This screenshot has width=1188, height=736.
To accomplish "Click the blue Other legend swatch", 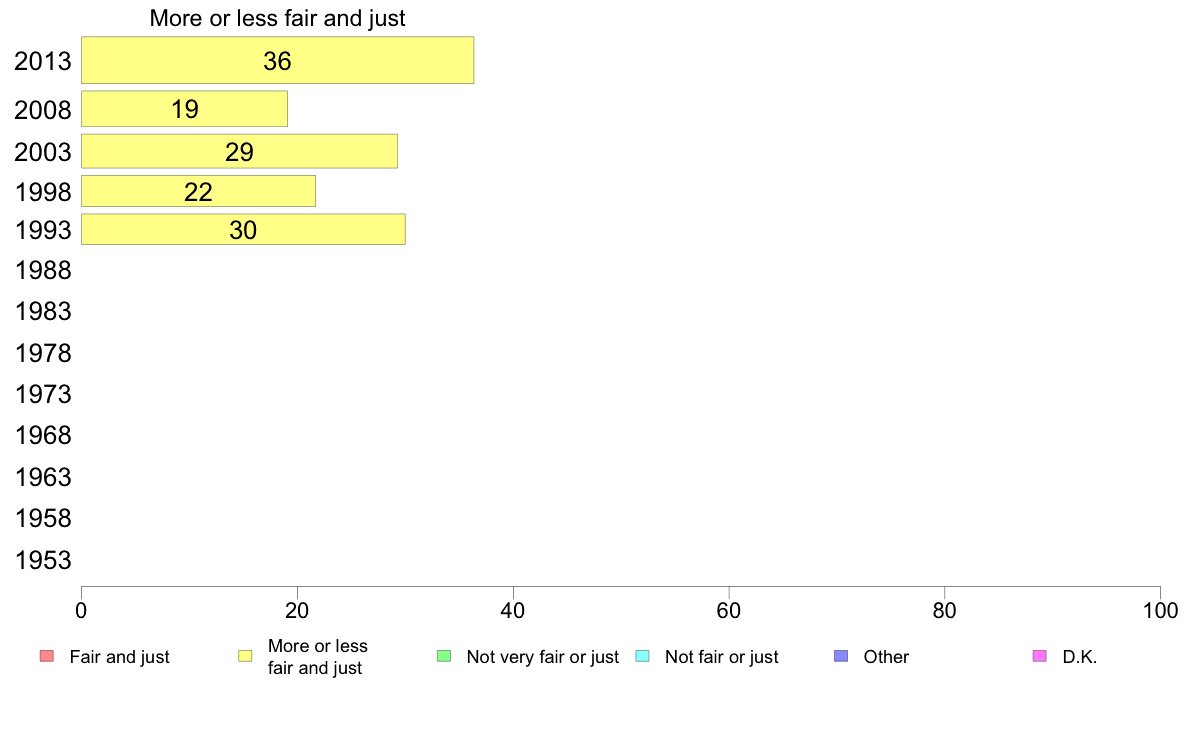I will click(841, 656).
